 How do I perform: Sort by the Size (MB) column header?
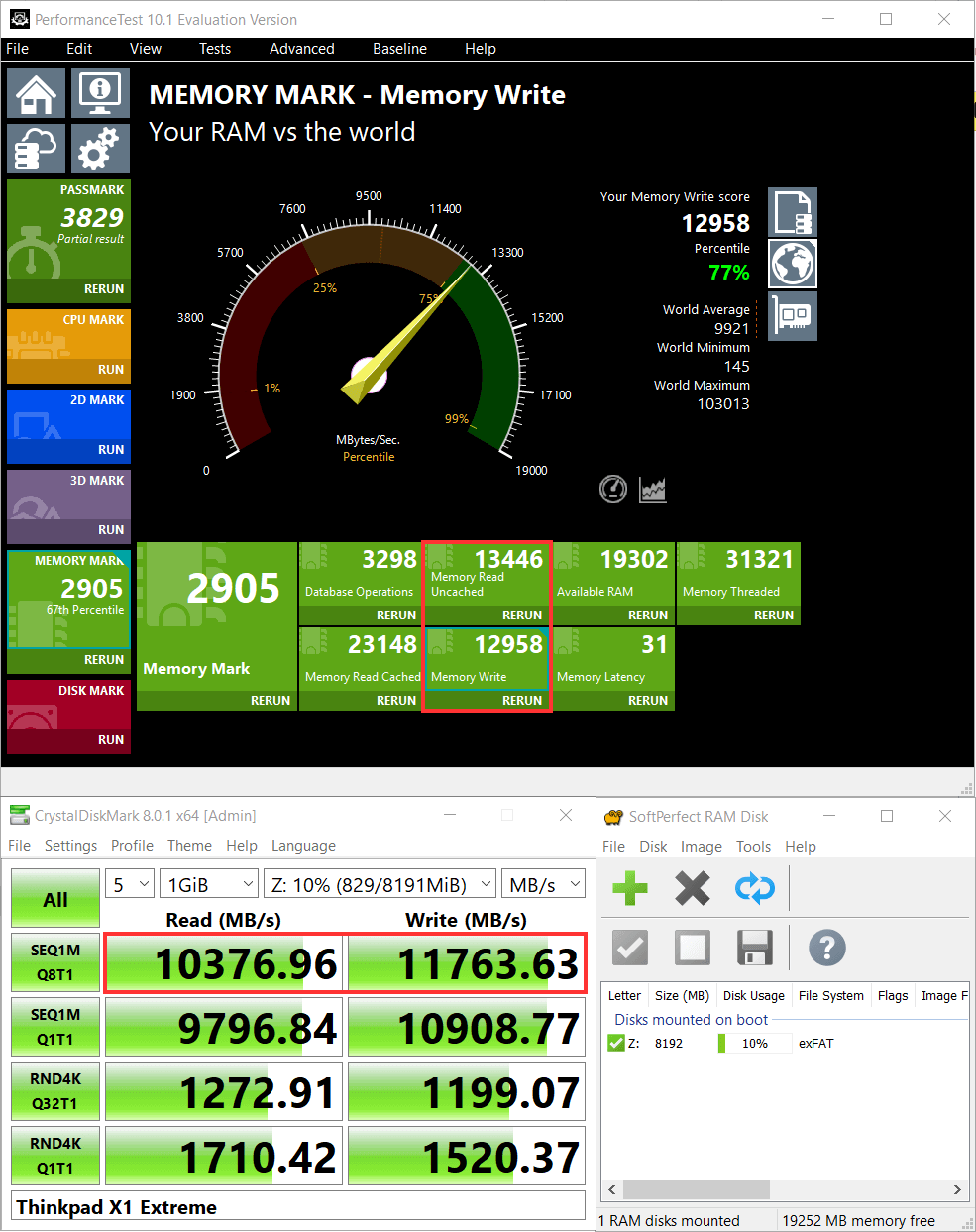pyautogui.click(x=683, y=996)
